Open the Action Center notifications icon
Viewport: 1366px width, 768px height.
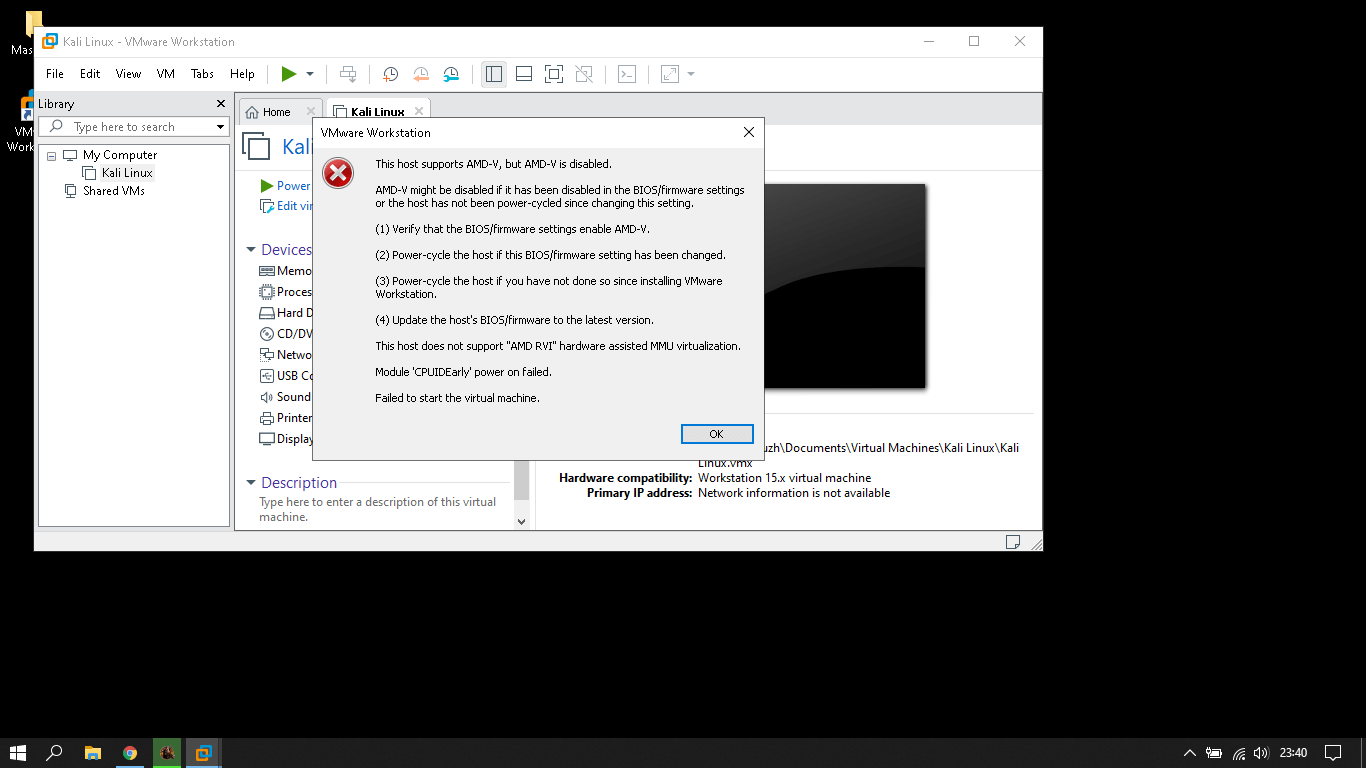pyautogui.click(x=1333, y=753)
